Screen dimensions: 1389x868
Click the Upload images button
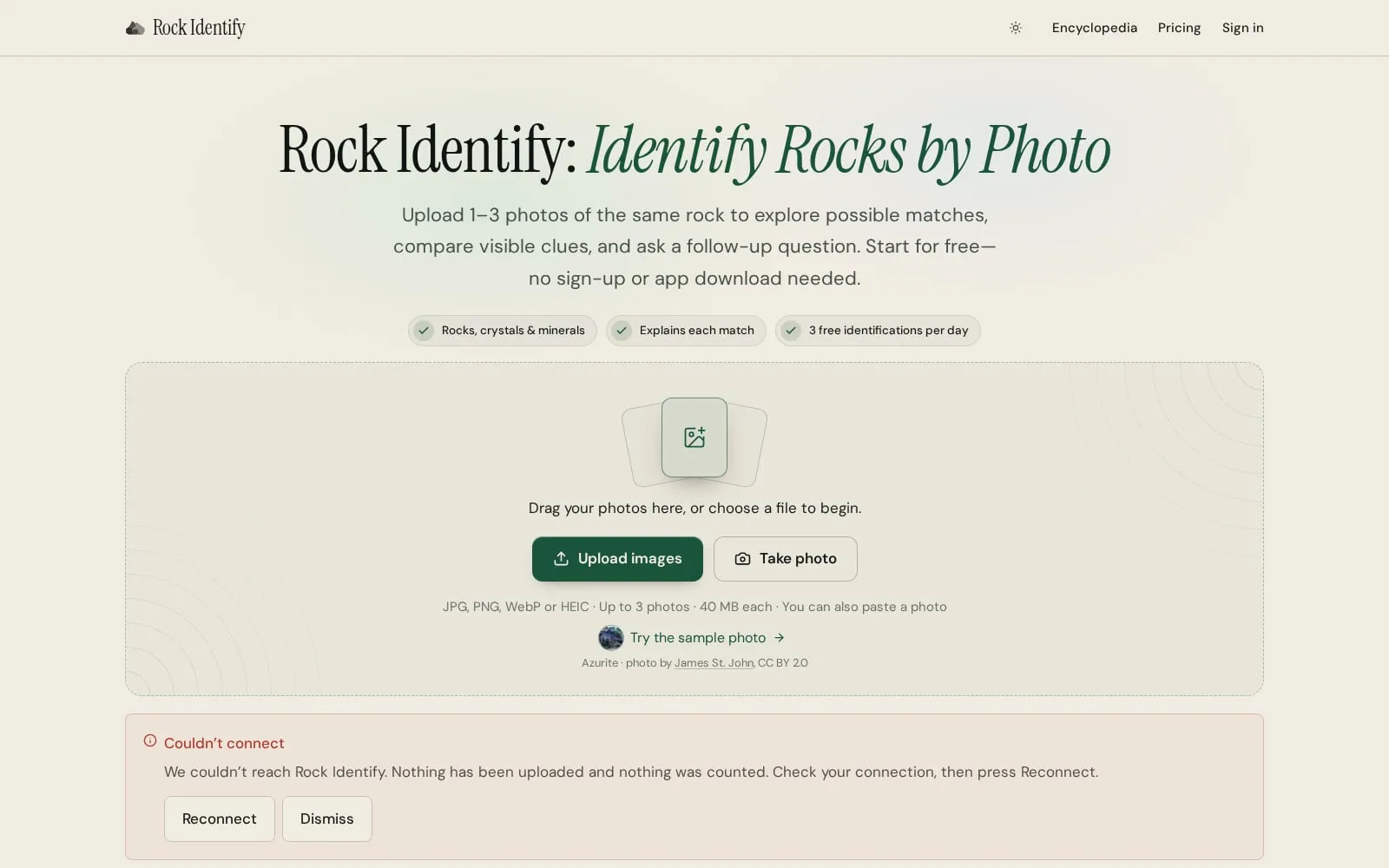click(x=617, y=559)
